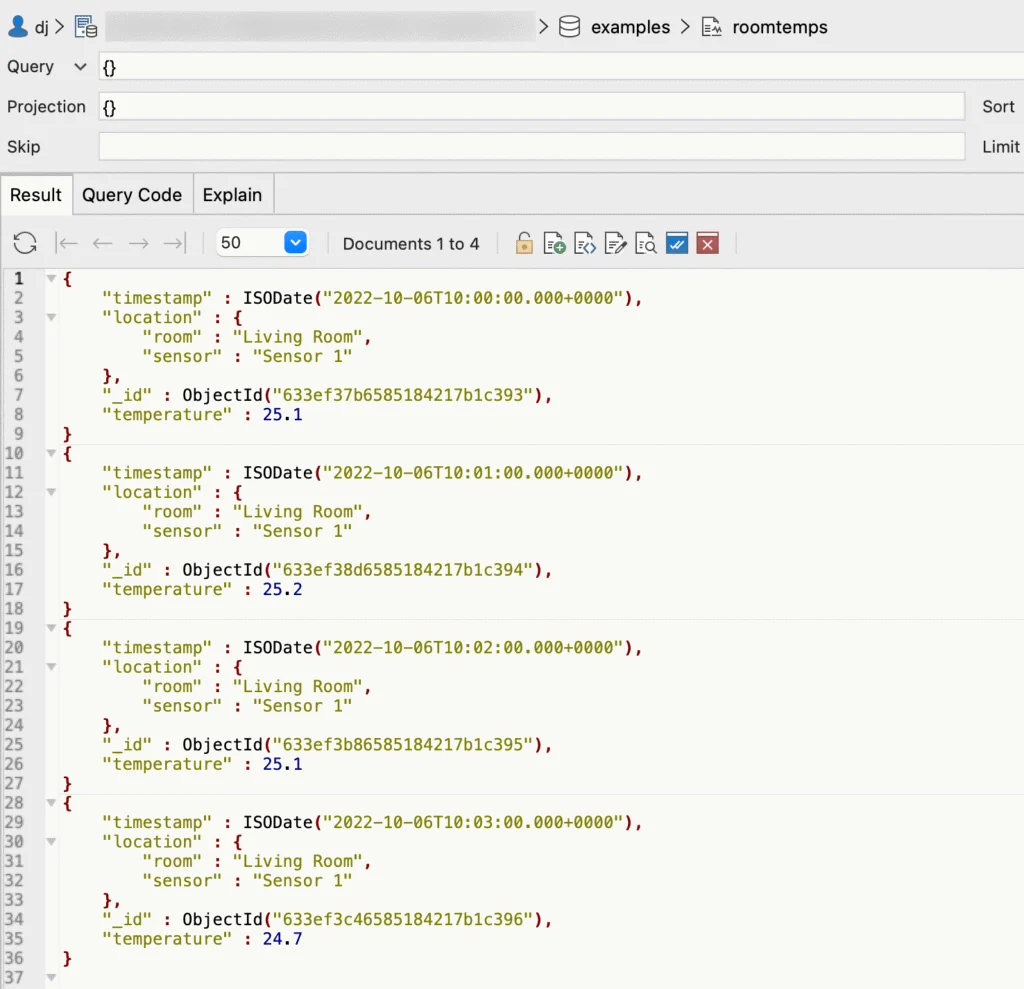This screenshot has width=1024, height=989.
Task: Open the page size dropdown showing 50
Action: [295, 243]
